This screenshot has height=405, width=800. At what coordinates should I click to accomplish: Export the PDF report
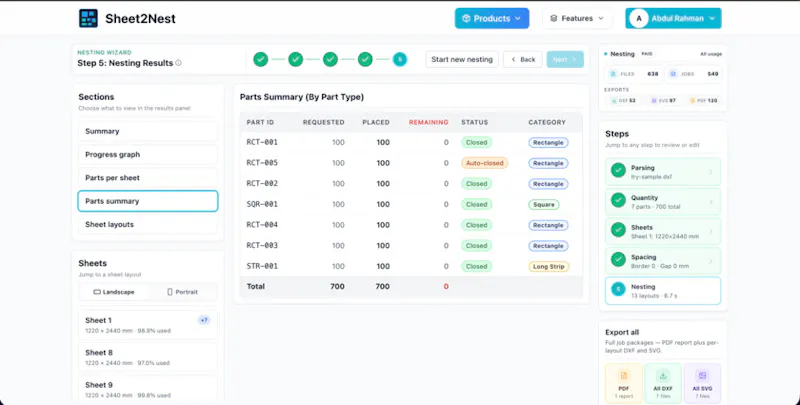[x=624, y=384]
